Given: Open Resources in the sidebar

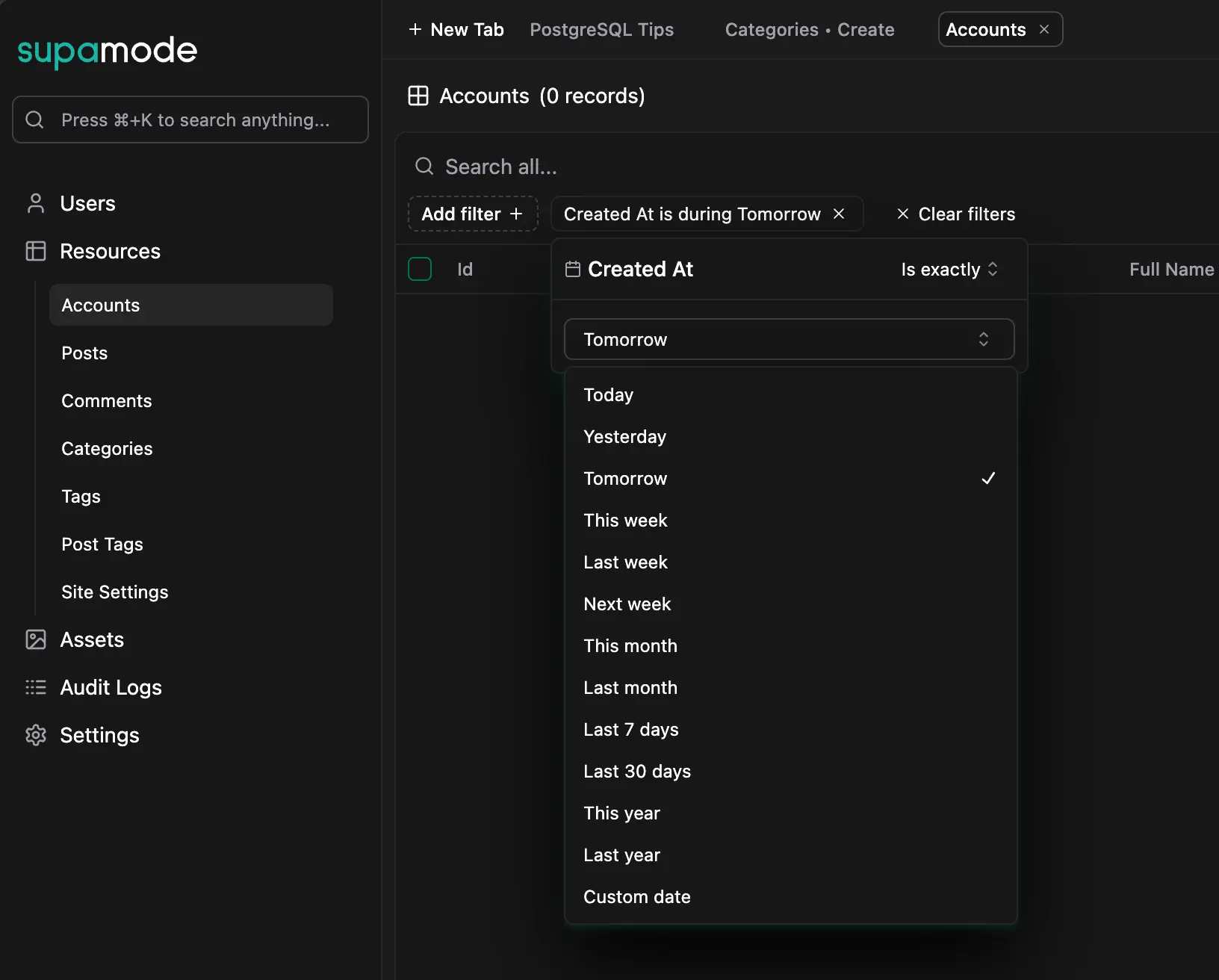Looking at the screenshot, I should point(110,251).
